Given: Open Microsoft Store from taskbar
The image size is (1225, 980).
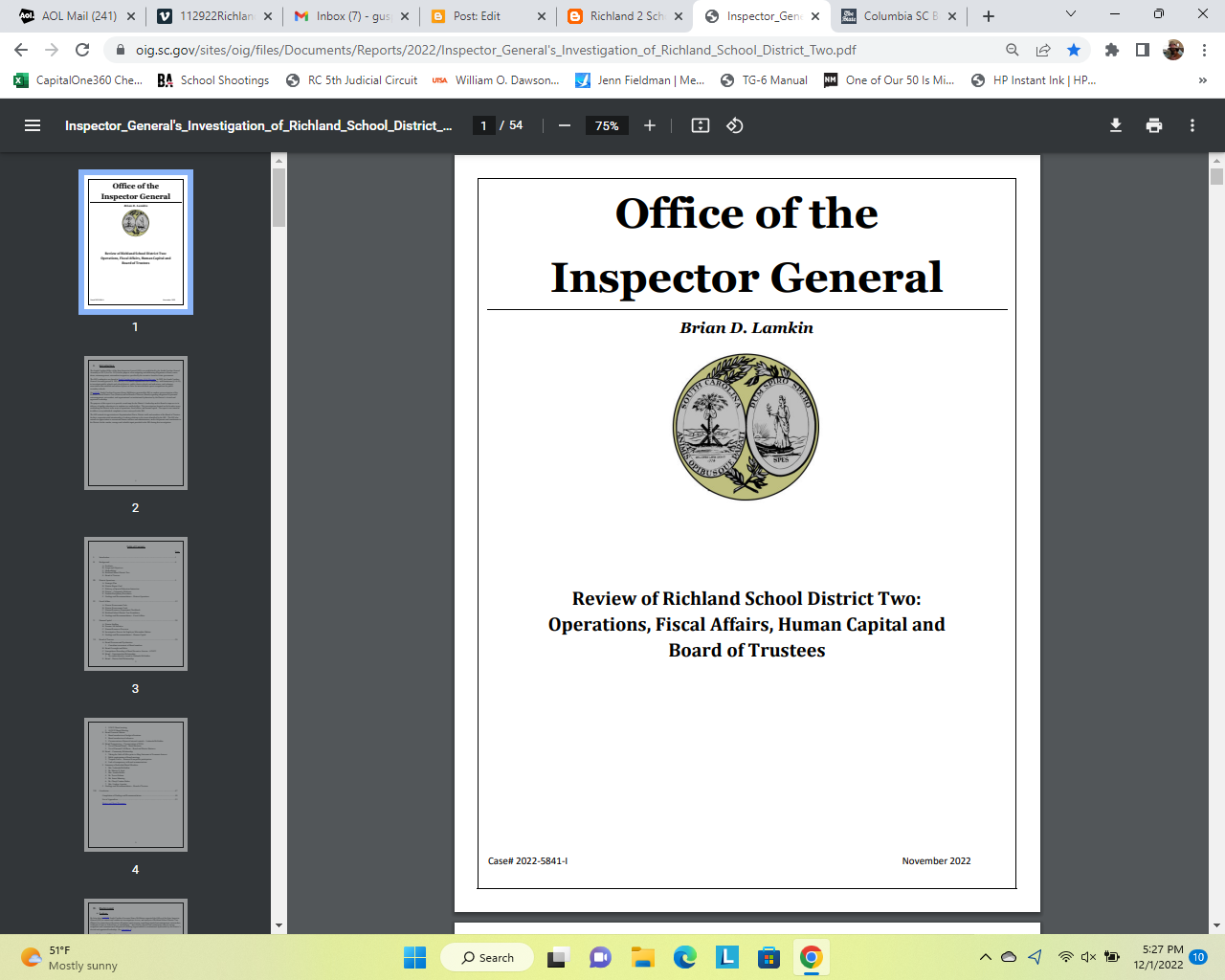Looking at the screenshot, I should point(768,957).
